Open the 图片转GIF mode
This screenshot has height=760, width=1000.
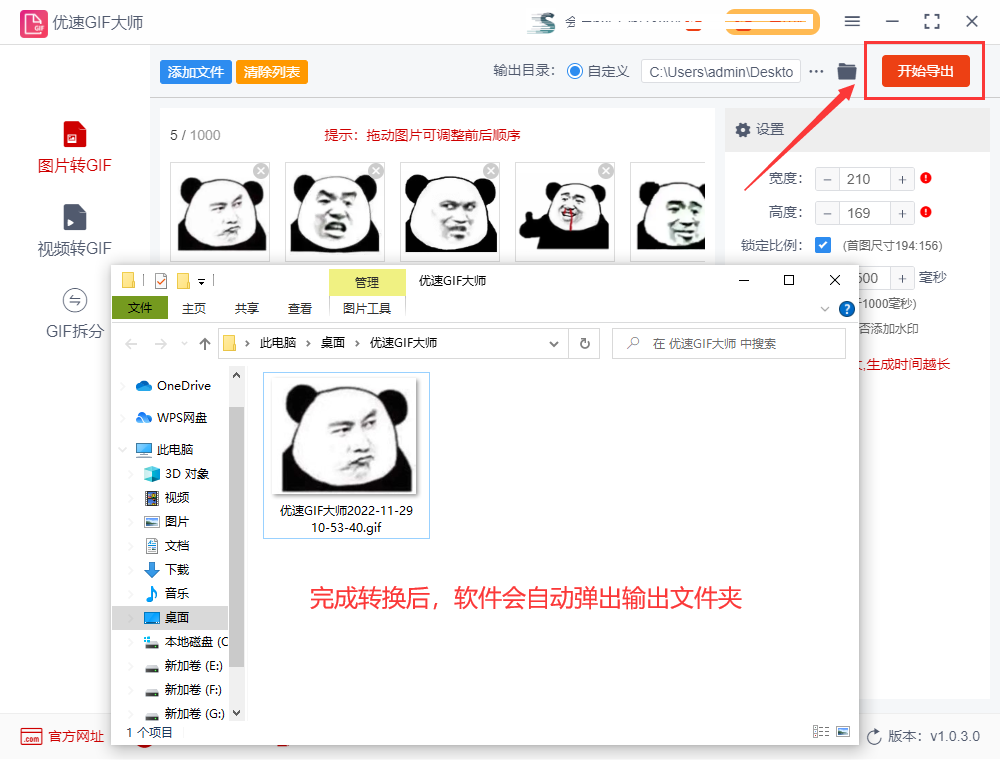(x=75, y=148)
